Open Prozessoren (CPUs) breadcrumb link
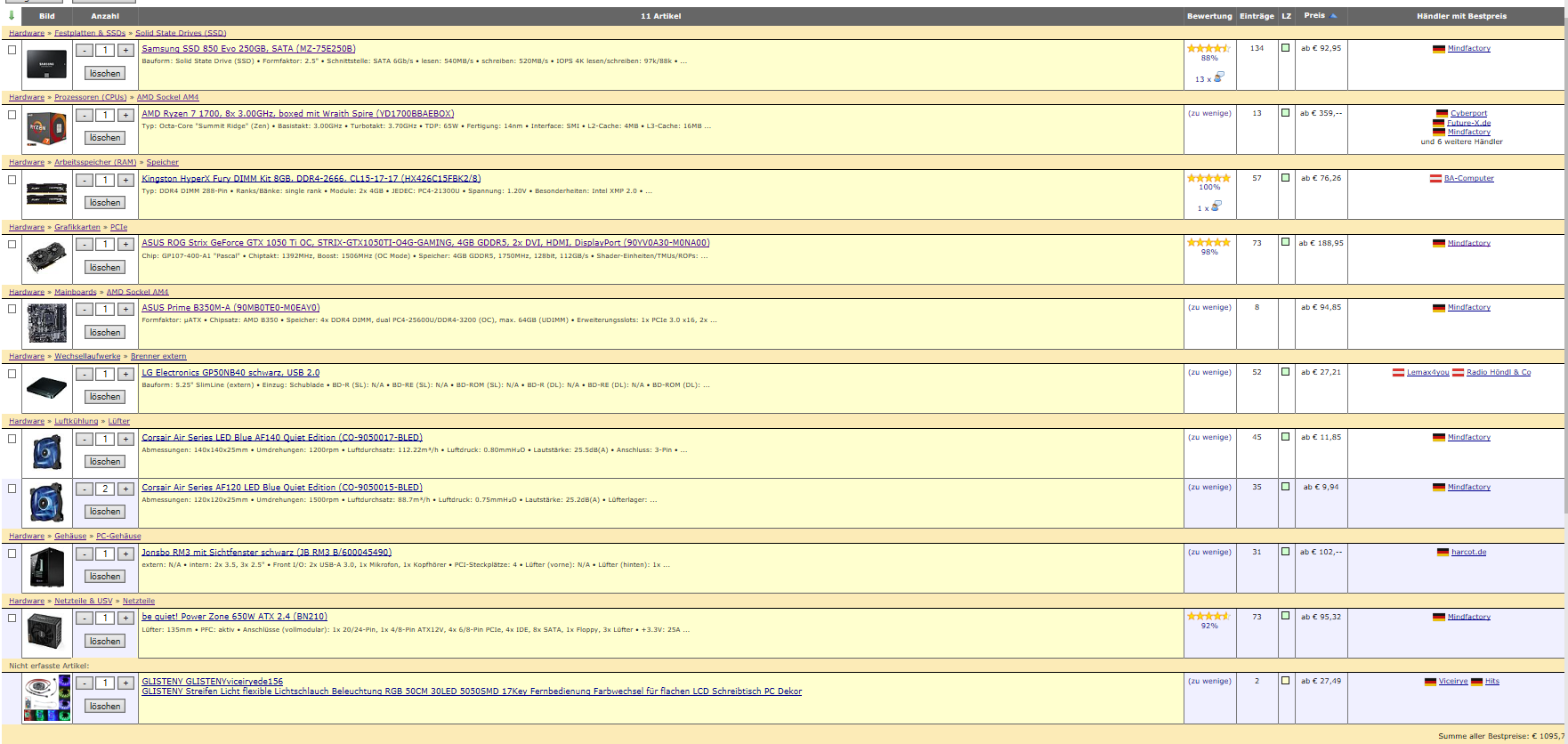The width and height of the screenshot is (1568, 744). [x=90, y=97]
